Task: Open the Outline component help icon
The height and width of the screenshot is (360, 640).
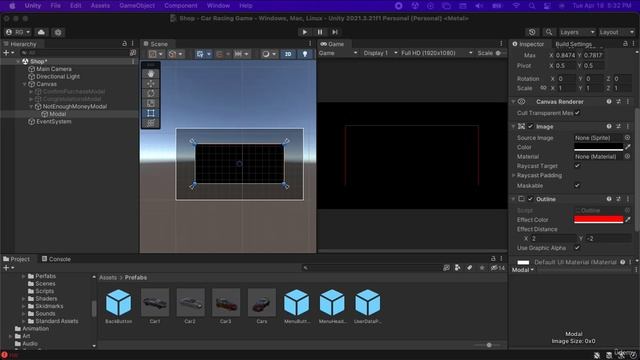Action: click(x=609, y=199)
